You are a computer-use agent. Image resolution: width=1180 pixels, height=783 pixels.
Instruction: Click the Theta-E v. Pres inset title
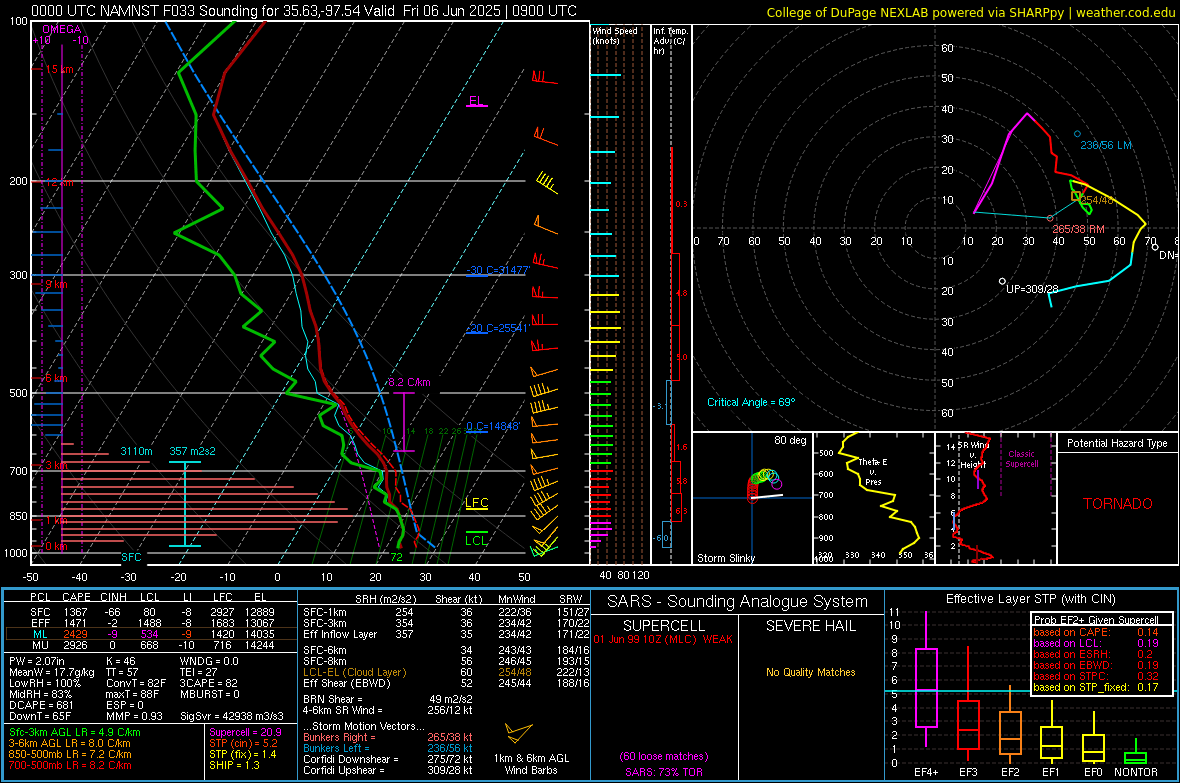click(873, 471)
